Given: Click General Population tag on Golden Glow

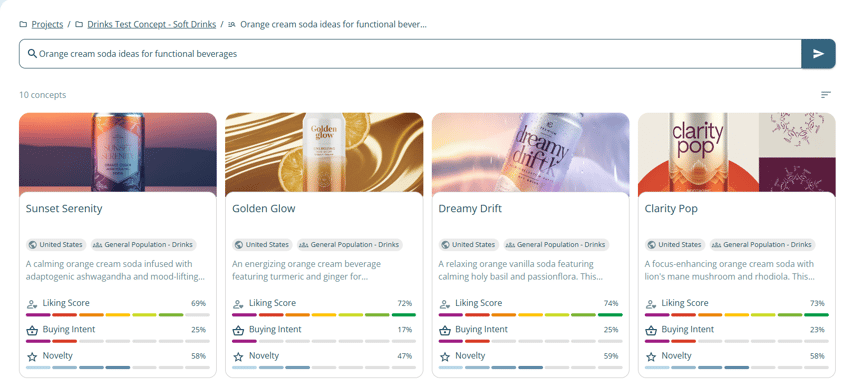Looking at the screenshot, I should point(350,245).
